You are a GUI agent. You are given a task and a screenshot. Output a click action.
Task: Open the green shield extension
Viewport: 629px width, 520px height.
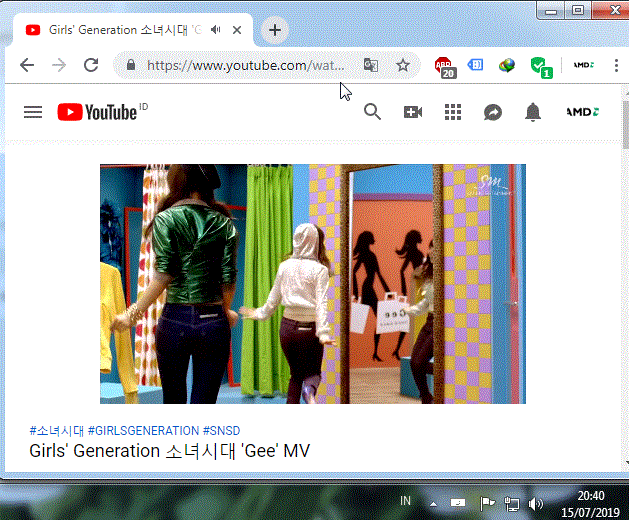[541, 67]
